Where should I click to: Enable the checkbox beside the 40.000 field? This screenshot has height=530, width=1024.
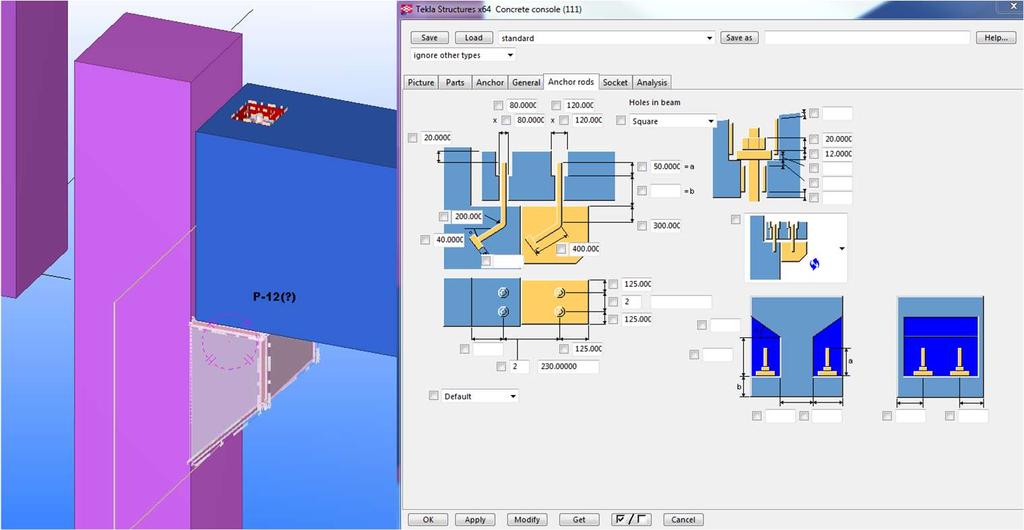425,240
